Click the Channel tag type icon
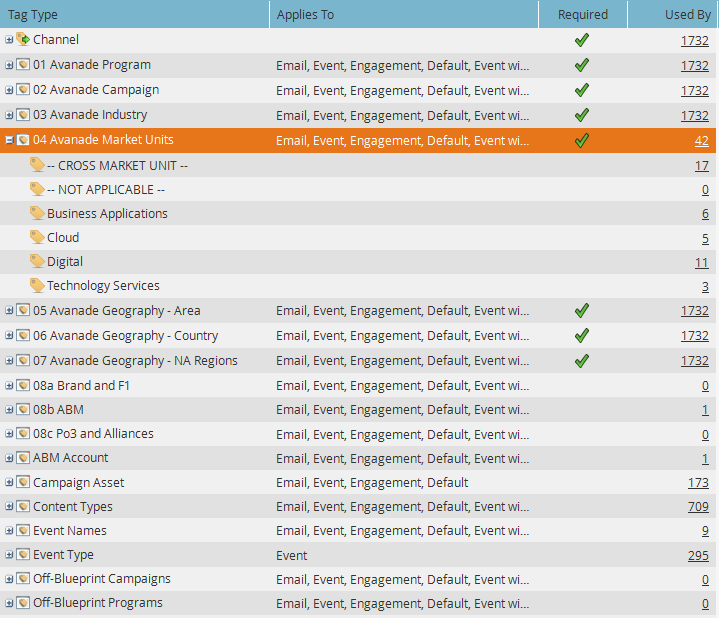The width and height of the screenshot is (719, 618). (x=23, y=40)
